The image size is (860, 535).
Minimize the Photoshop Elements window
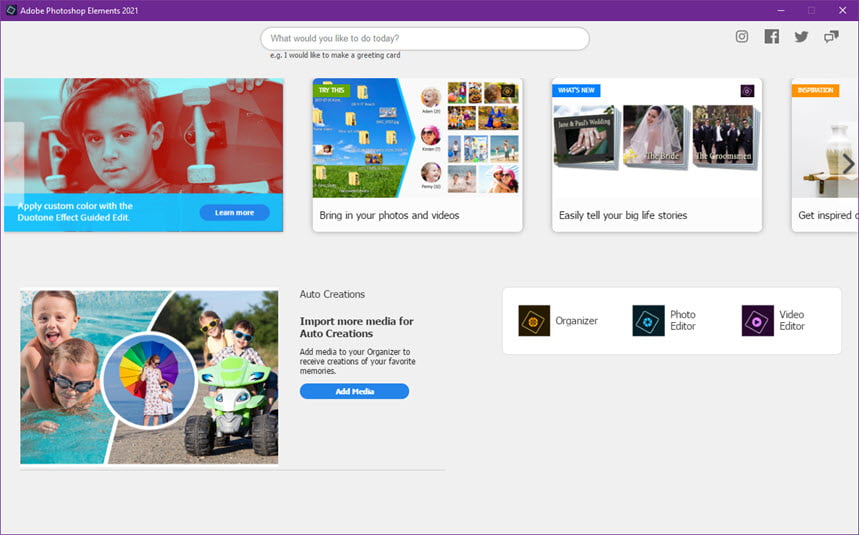coord(781,10)
